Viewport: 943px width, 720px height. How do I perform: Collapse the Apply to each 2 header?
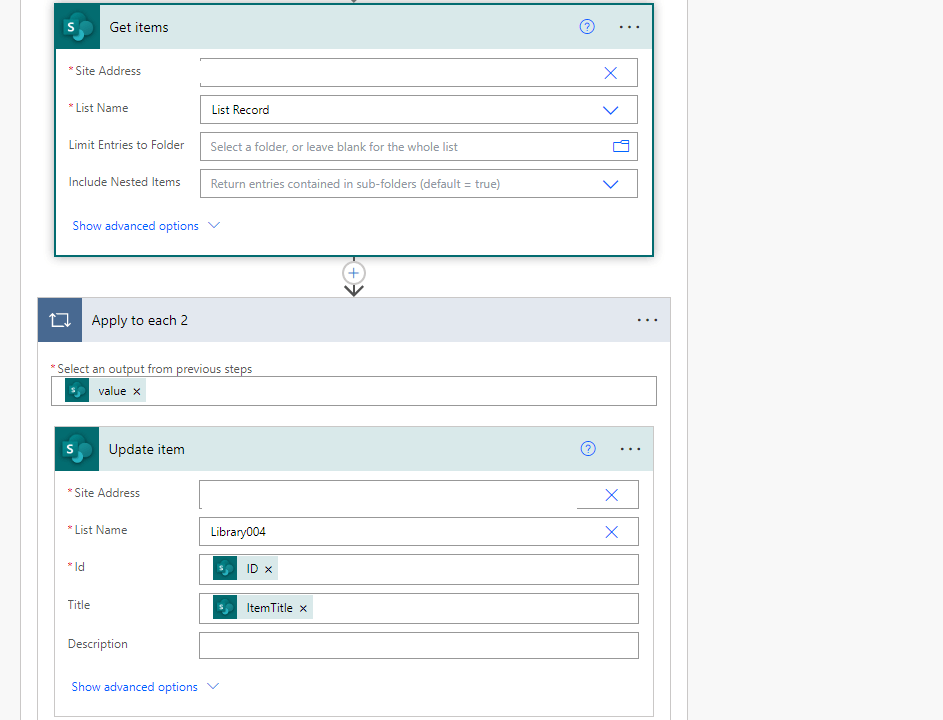click(x=355, y=320)
